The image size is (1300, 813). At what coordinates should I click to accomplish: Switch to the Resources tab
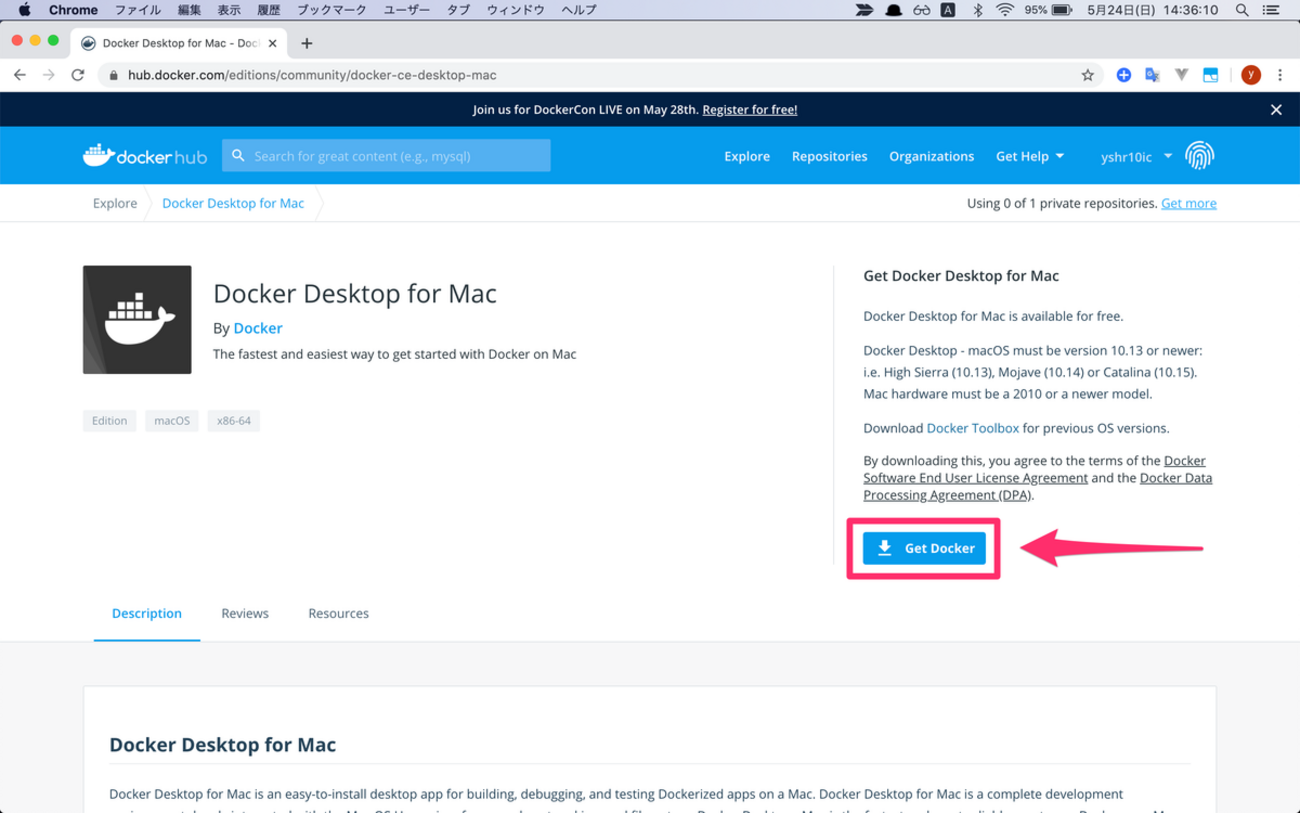[x=338, y=613]
